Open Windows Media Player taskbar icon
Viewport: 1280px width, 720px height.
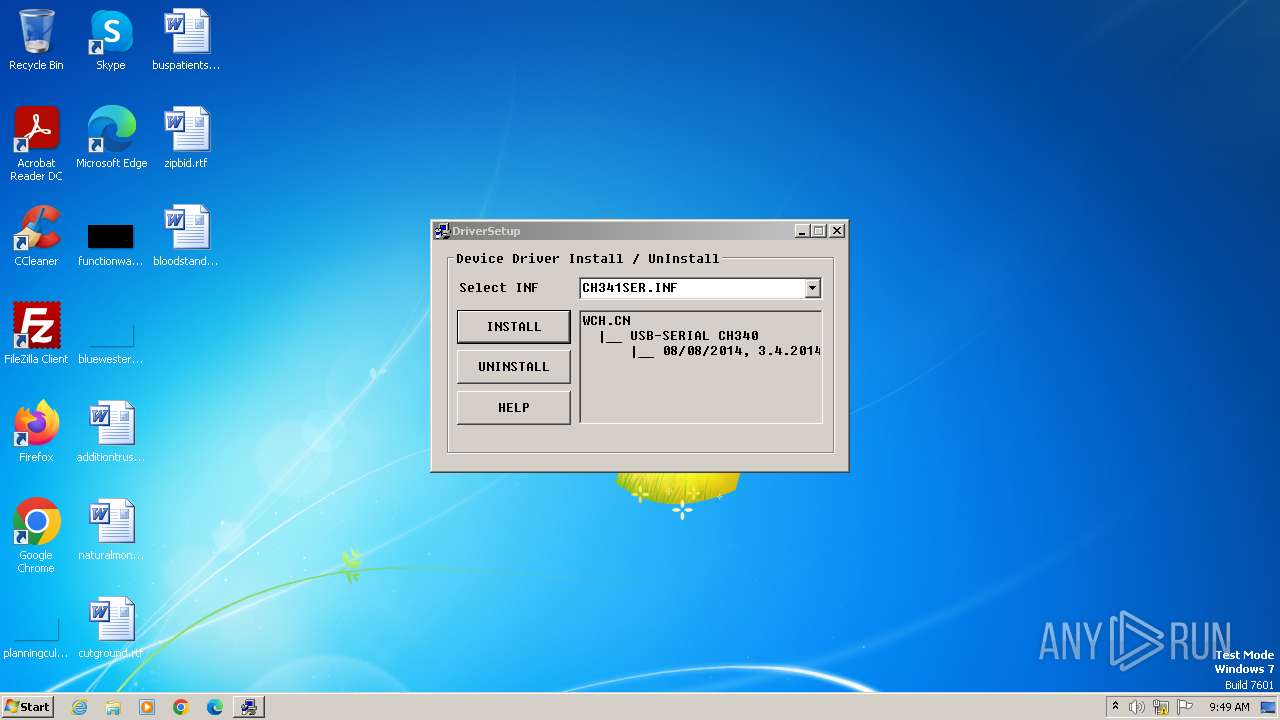[147, 707]
